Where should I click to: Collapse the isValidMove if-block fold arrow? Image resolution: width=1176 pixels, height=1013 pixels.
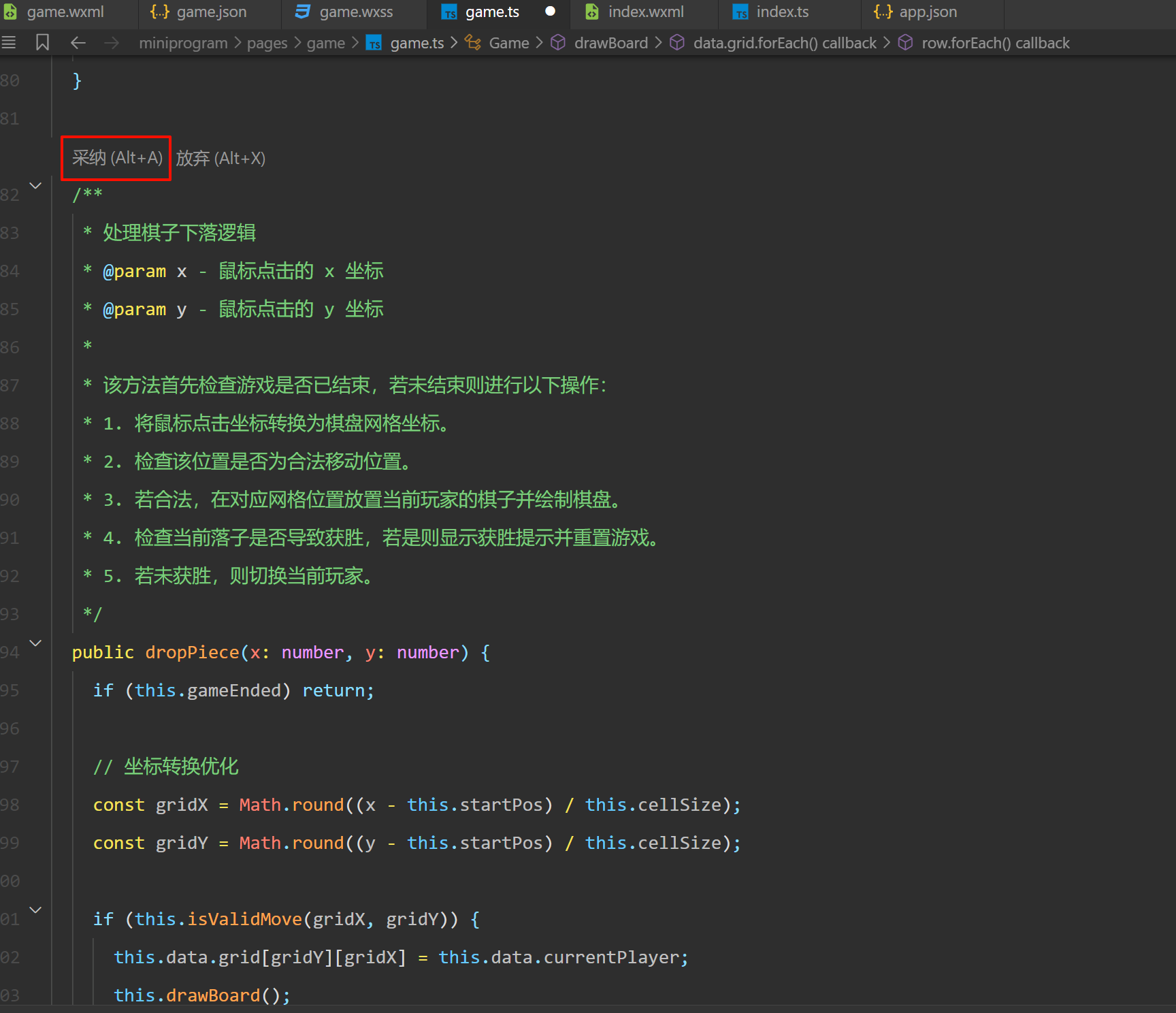coord(35,910)
